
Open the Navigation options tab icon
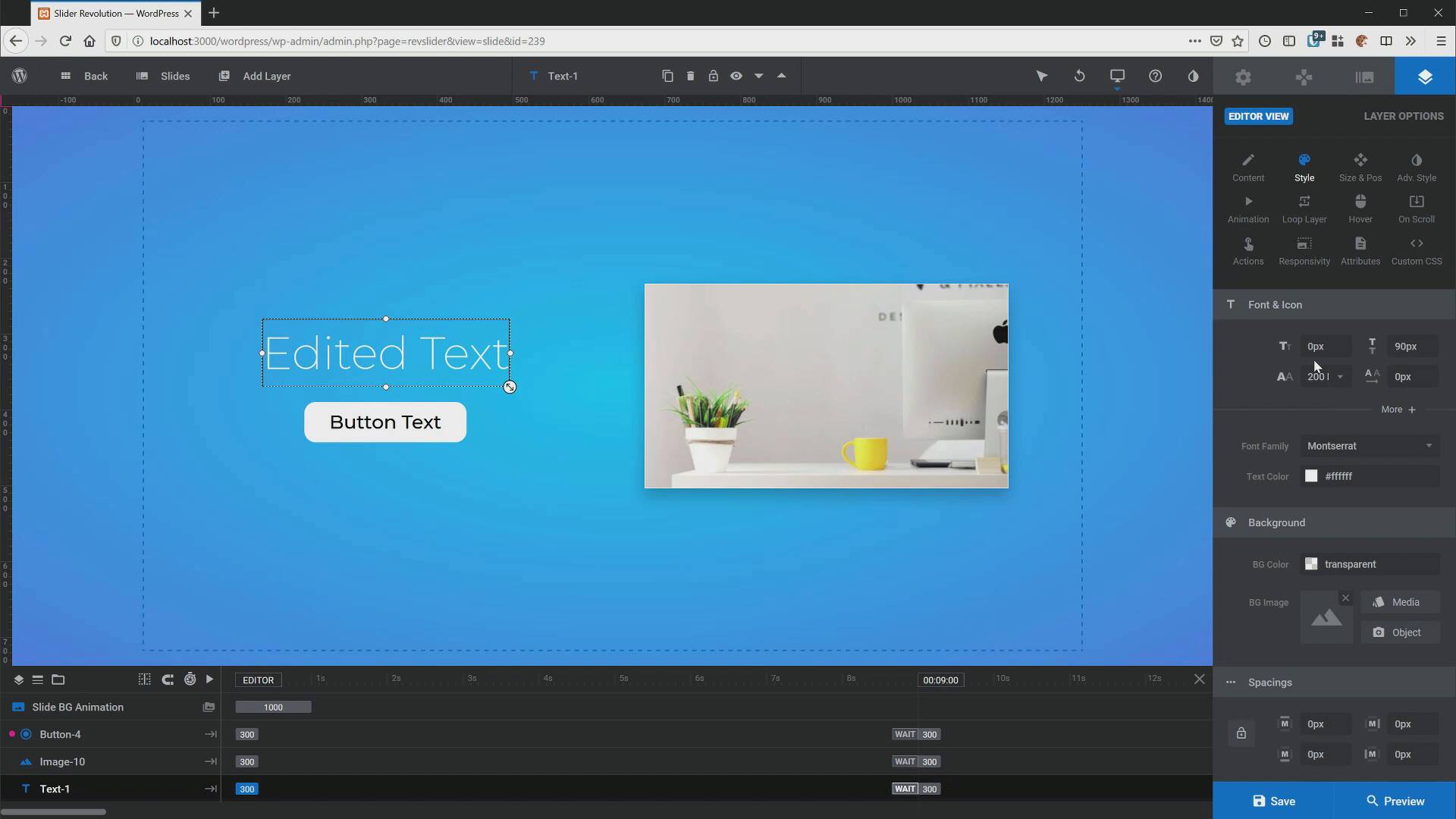tap(1304, 77)
